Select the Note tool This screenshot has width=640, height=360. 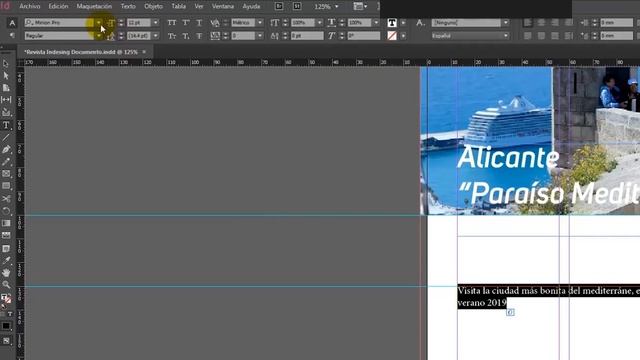[6, 248]
